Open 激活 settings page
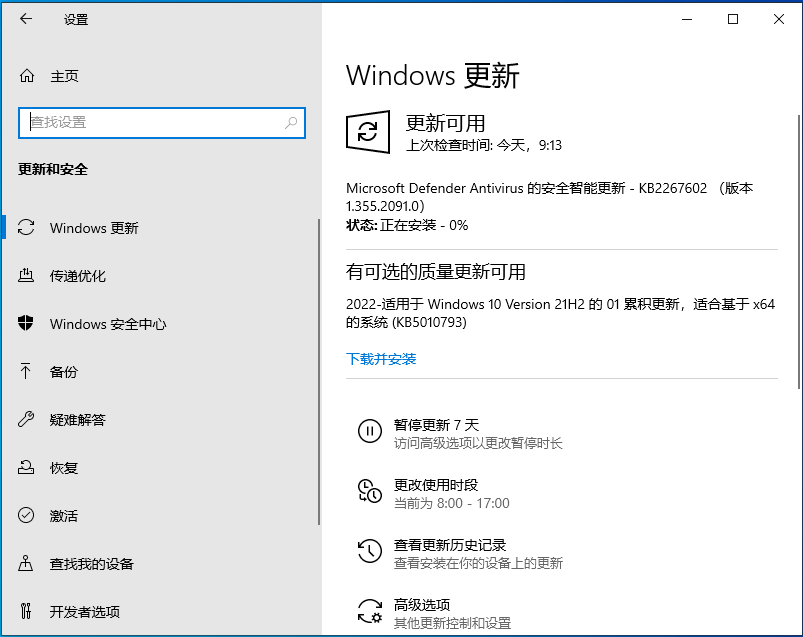 coord(64,516)
